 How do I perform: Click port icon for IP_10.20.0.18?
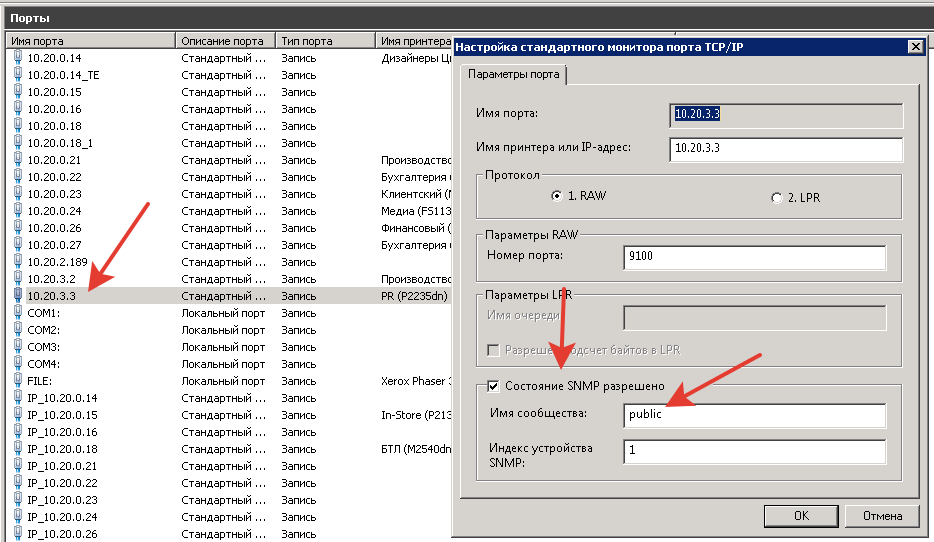coord(18,448)
